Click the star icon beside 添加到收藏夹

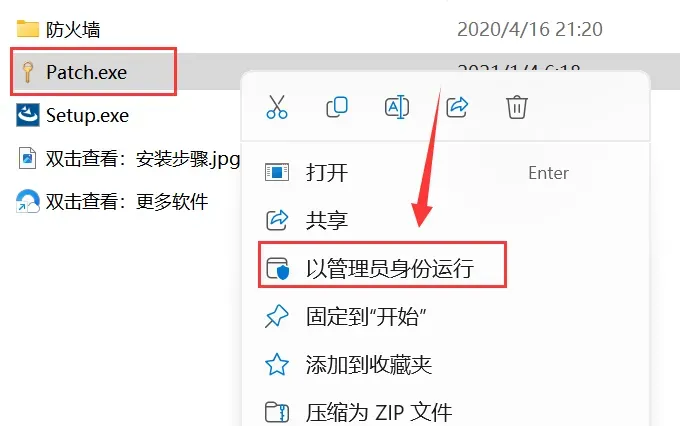click(x=277, y=364)
